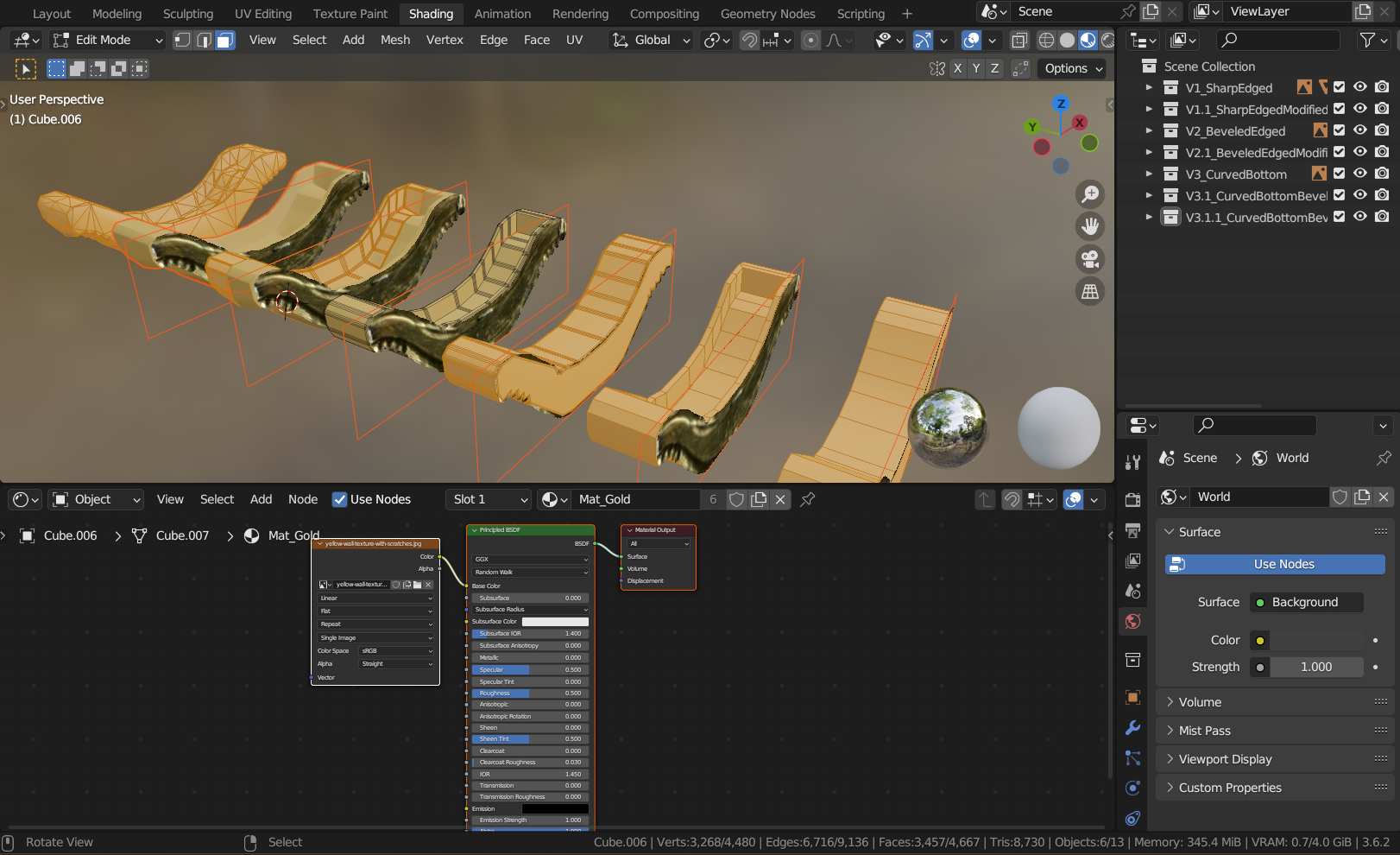Screen dimensions: 1400x855
Task: Add a new workspace with plus button
Action: tap(907, 14)
